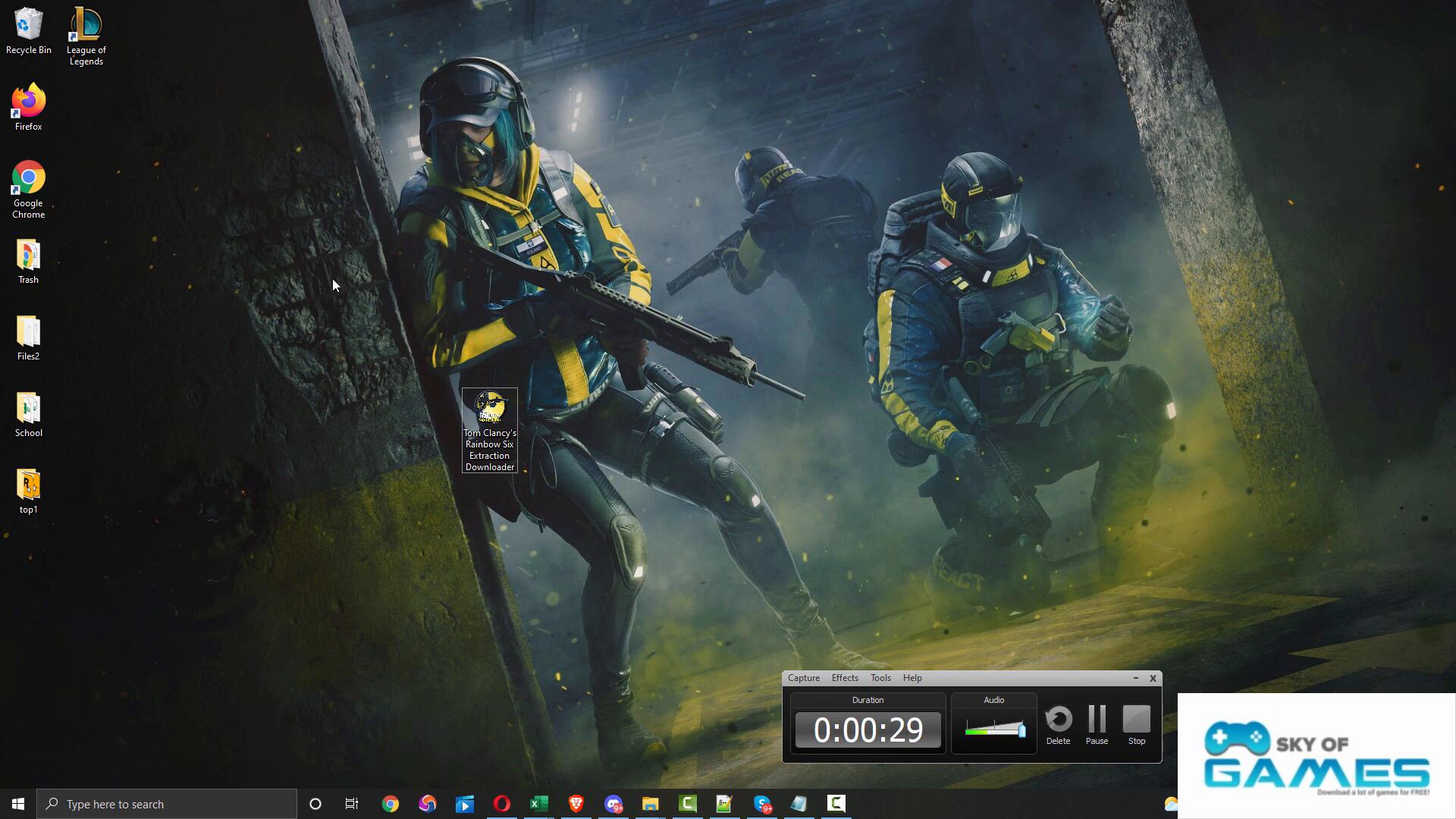1456x819 pixels.
Task: Open the Windows Start menu
Action: [18, 804]
